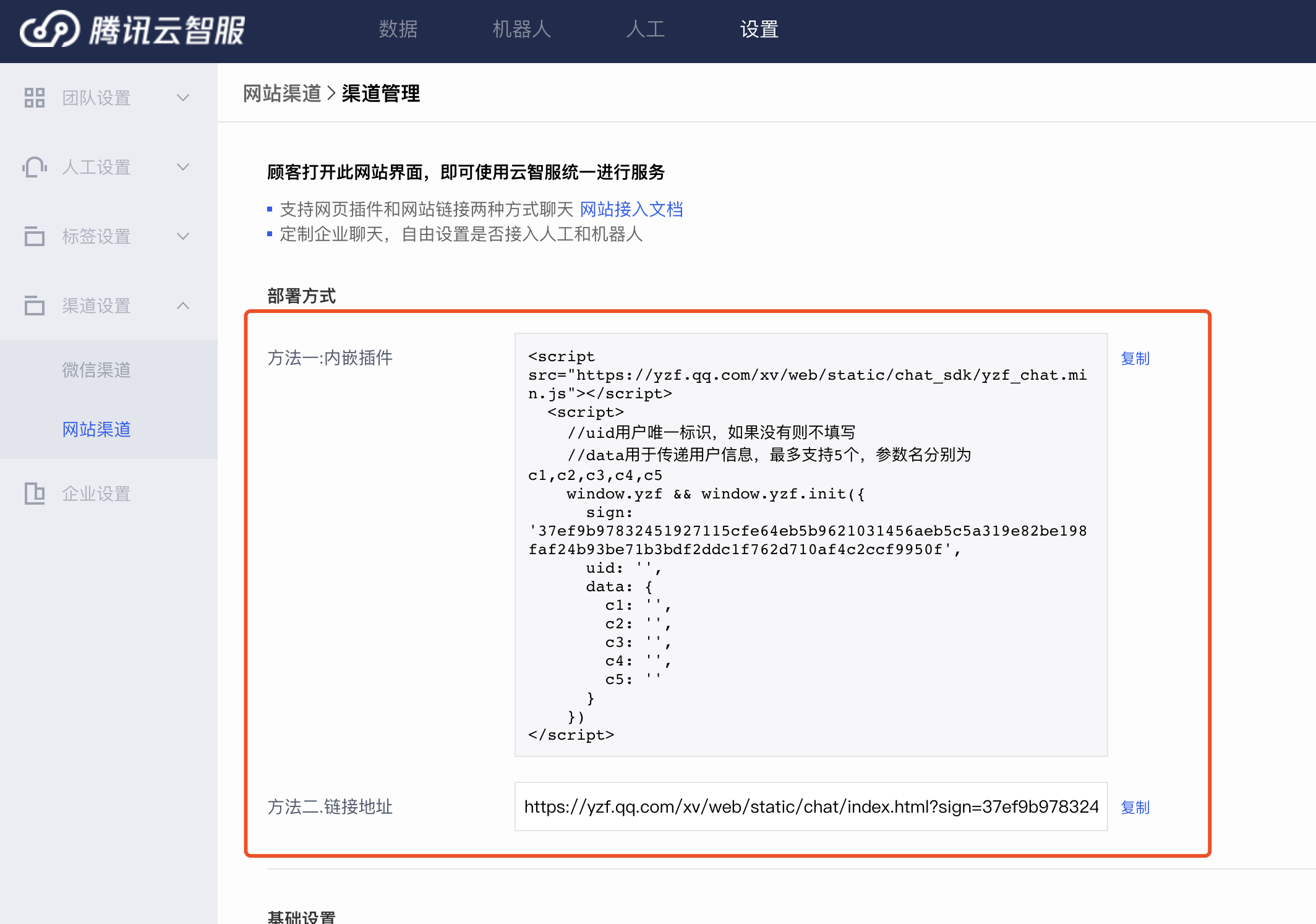The image size is (1316, 924).
Task: Open 标签设置 sidebar menu
Action: (109, 236)
